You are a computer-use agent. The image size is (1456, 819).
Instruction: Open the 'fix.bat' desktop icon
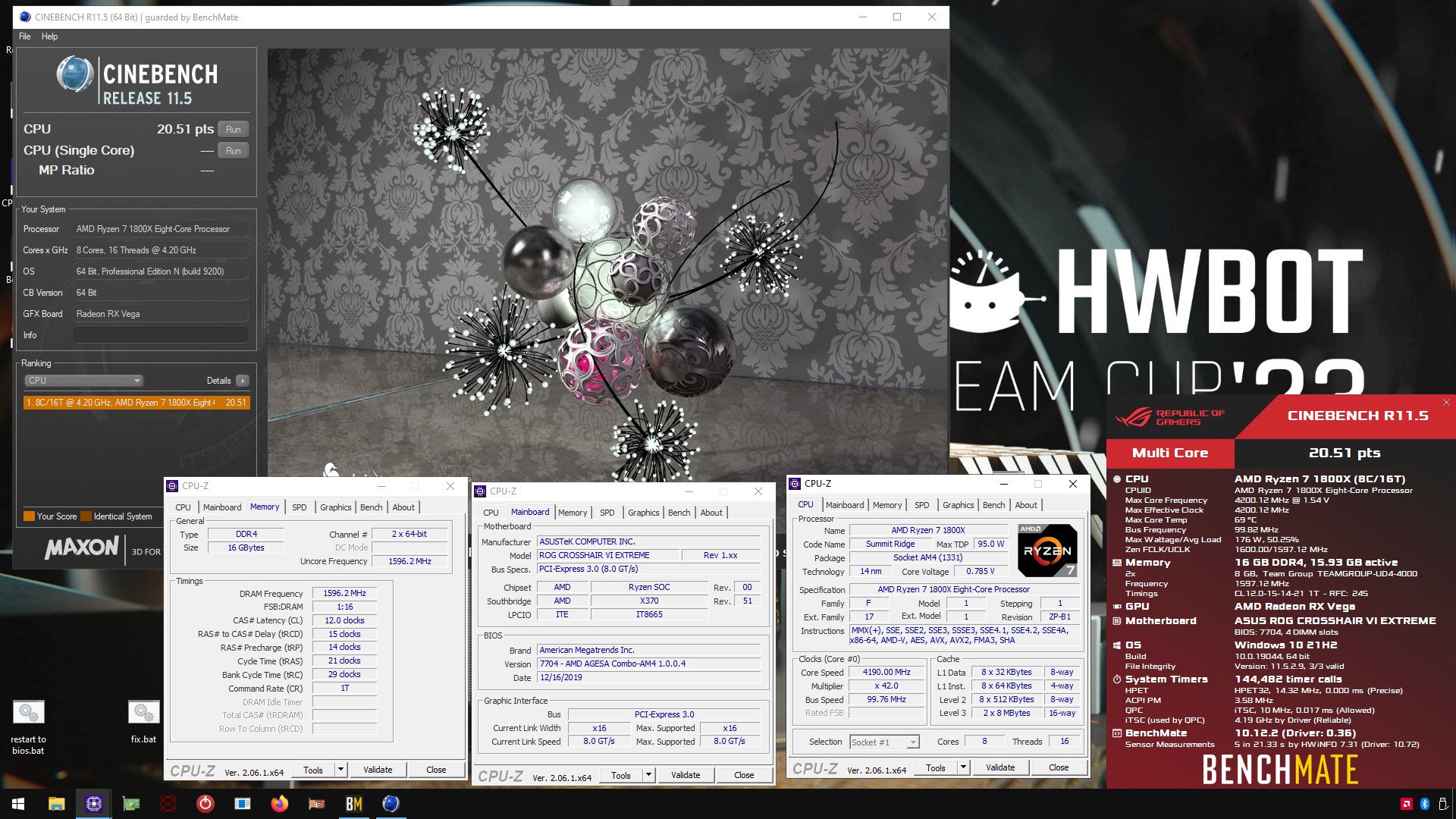pos(143,722)
